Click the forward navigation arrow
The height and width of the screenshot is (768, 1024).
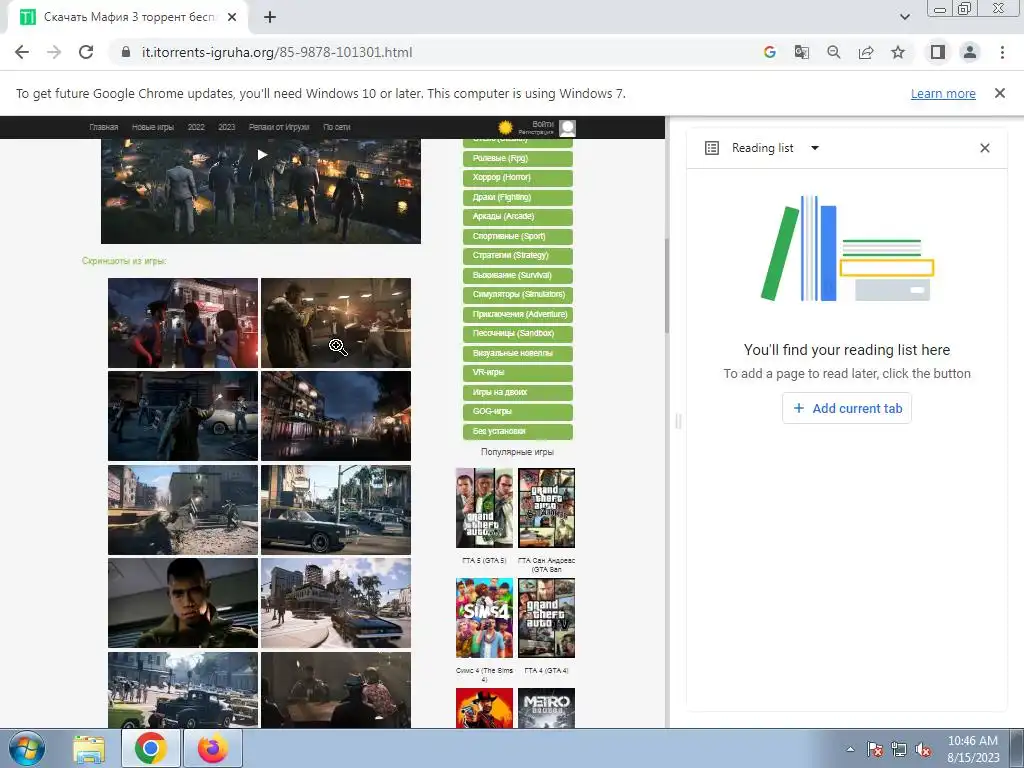pos(54,52)
